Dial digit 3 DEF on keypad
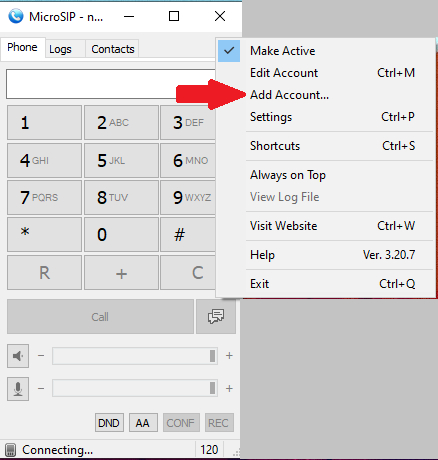 point(188,122)
